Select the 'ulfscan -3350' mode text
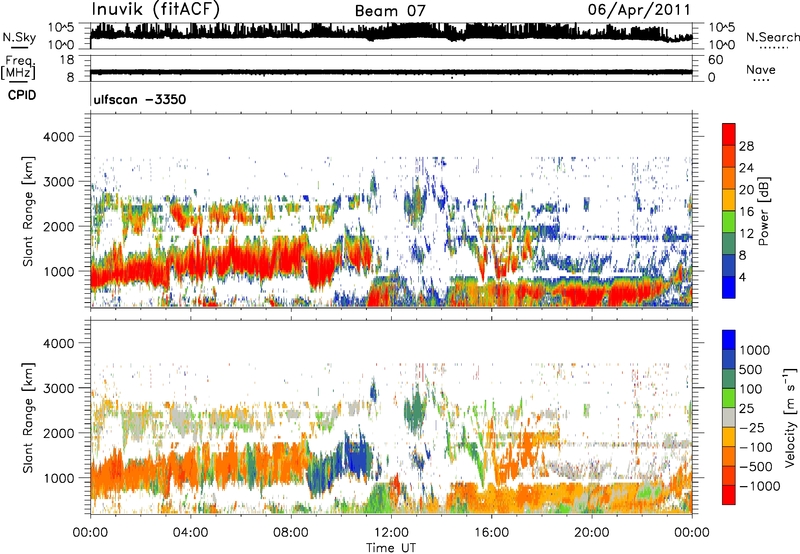 140,99
